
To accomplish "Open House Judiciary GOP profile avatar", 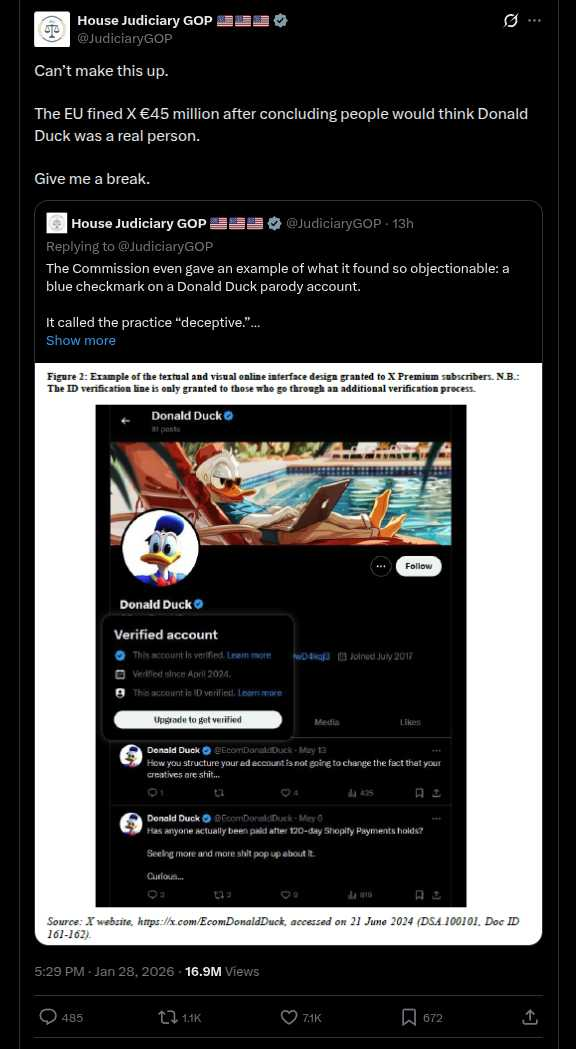I will point(52,29).
